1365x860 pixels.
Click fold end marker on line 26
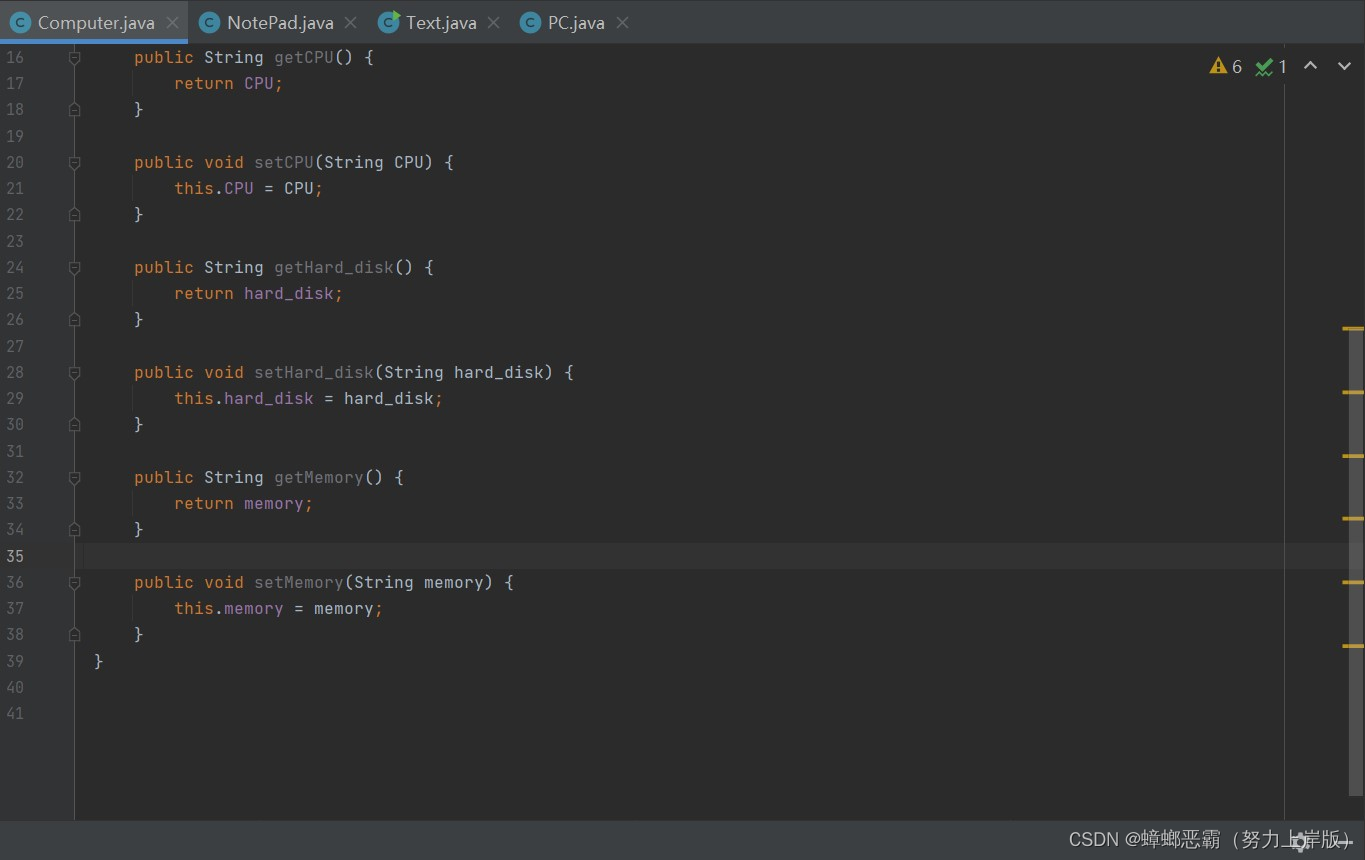[x=74, y=320]
